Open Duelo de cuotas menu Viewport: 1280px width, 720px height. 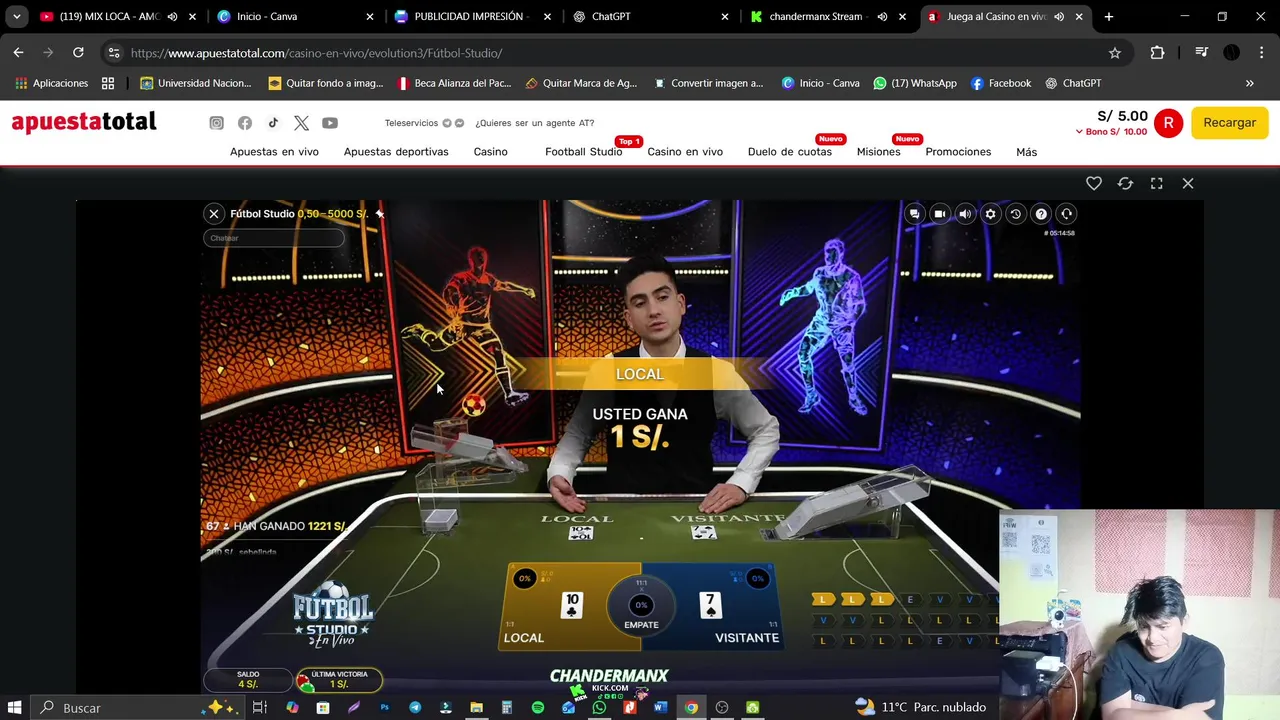click(x=790, y=152)
